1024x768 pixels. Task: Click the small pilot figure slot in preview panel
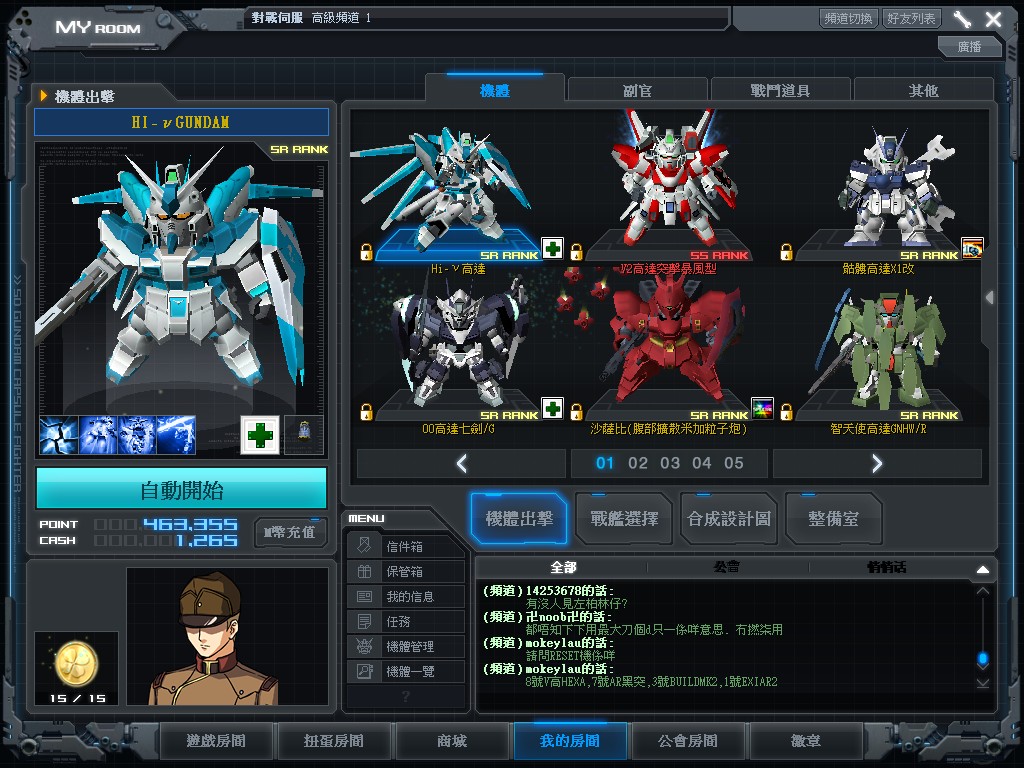304,435
